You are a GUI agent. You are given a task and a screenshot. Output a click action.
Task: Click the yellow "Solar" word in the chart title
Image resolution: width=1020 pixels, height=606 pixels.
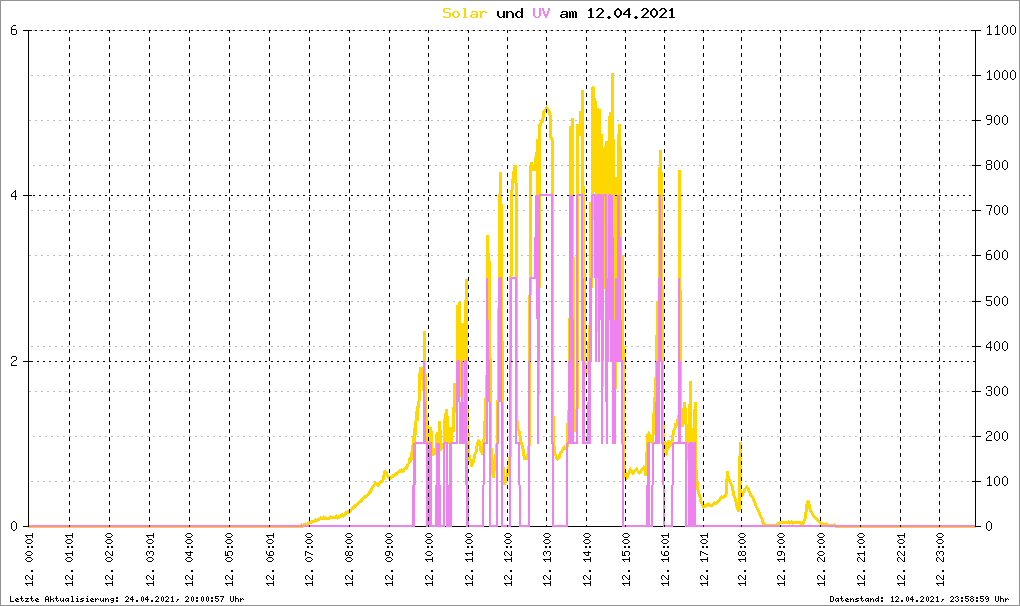(x=464, y=13)
